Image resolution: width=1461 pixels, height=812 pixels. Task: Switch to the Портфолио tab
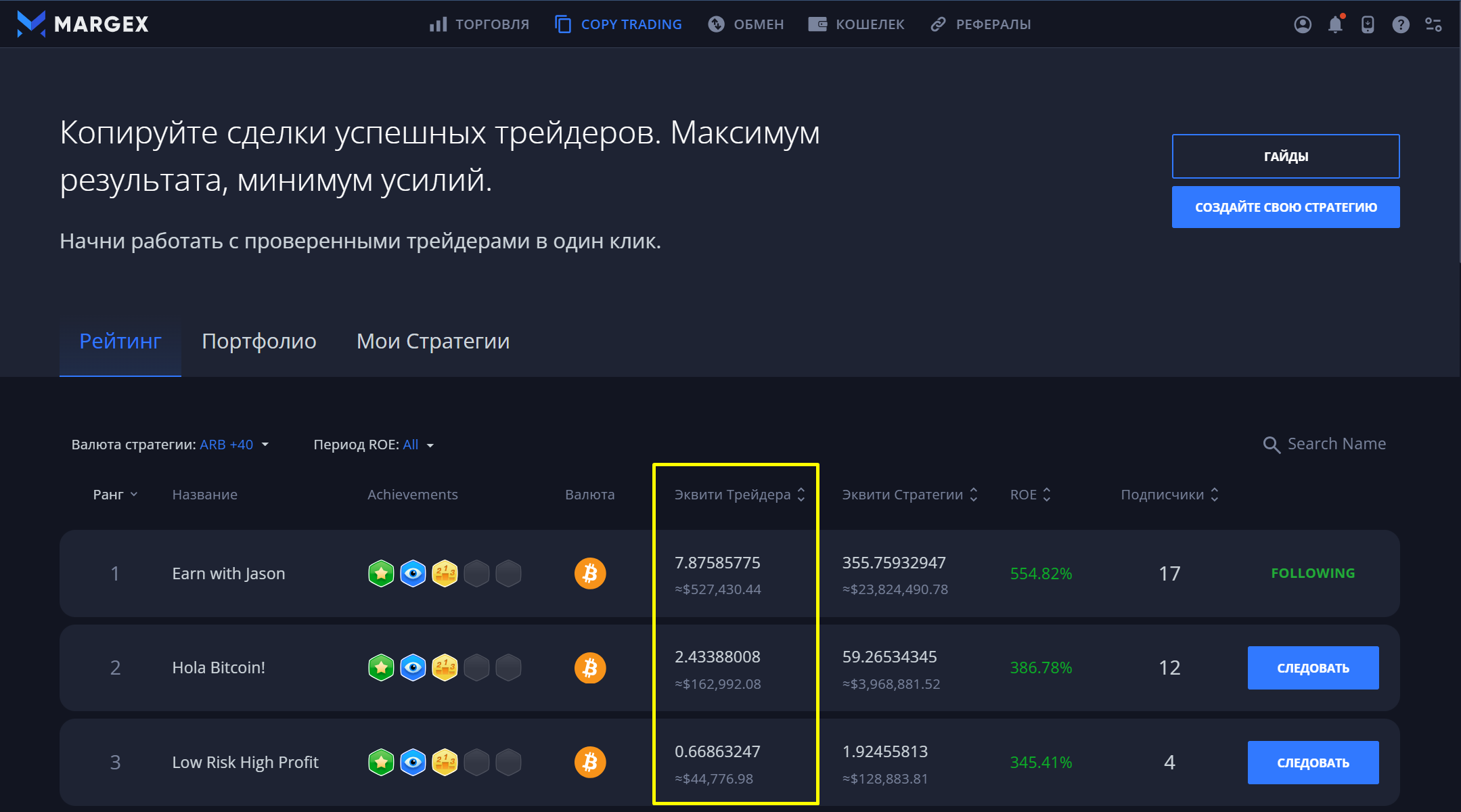coord(259,341)
